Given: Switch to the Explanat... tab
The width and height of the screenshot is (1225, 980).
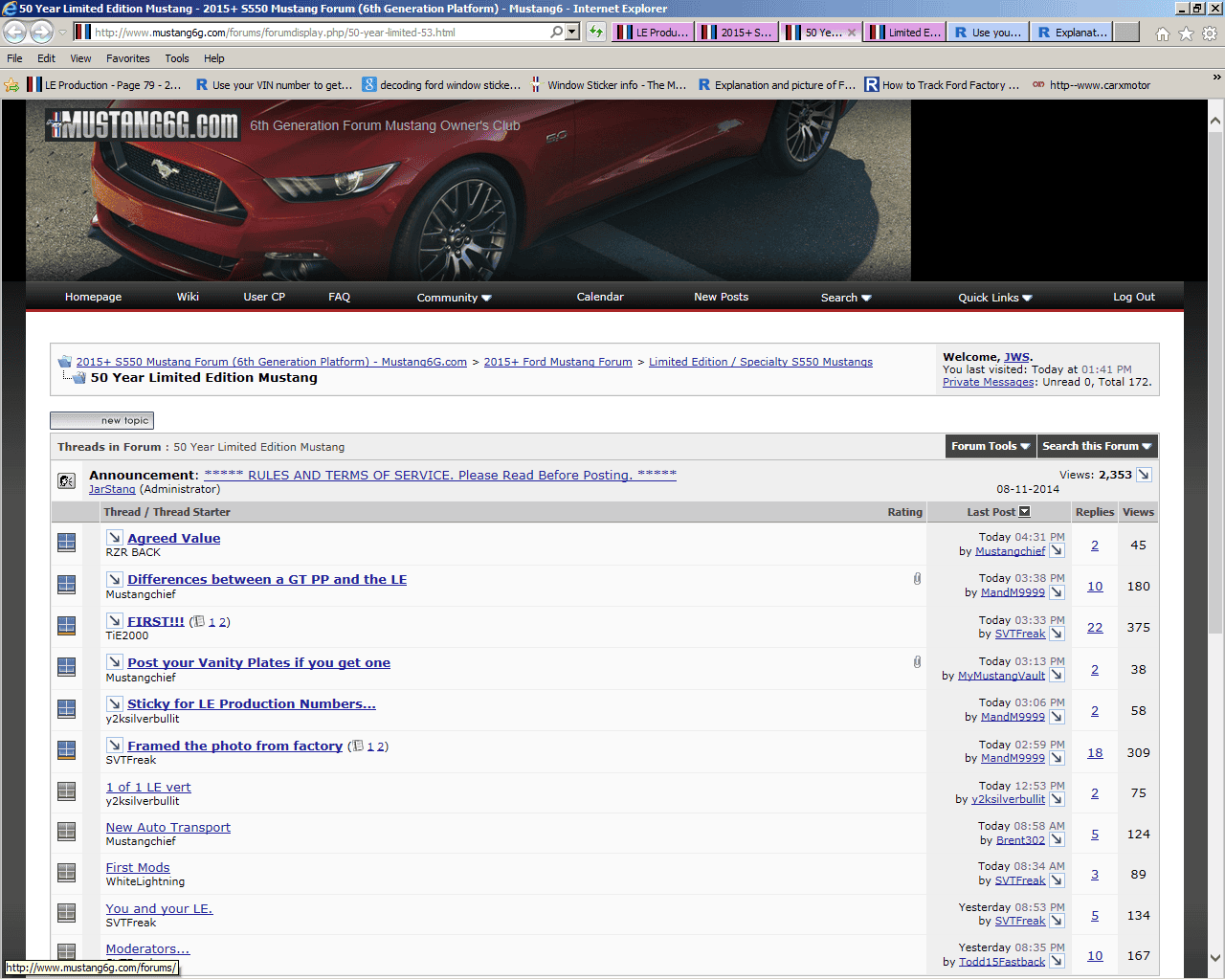Looking at the screenshot, I should (1071, 32).
